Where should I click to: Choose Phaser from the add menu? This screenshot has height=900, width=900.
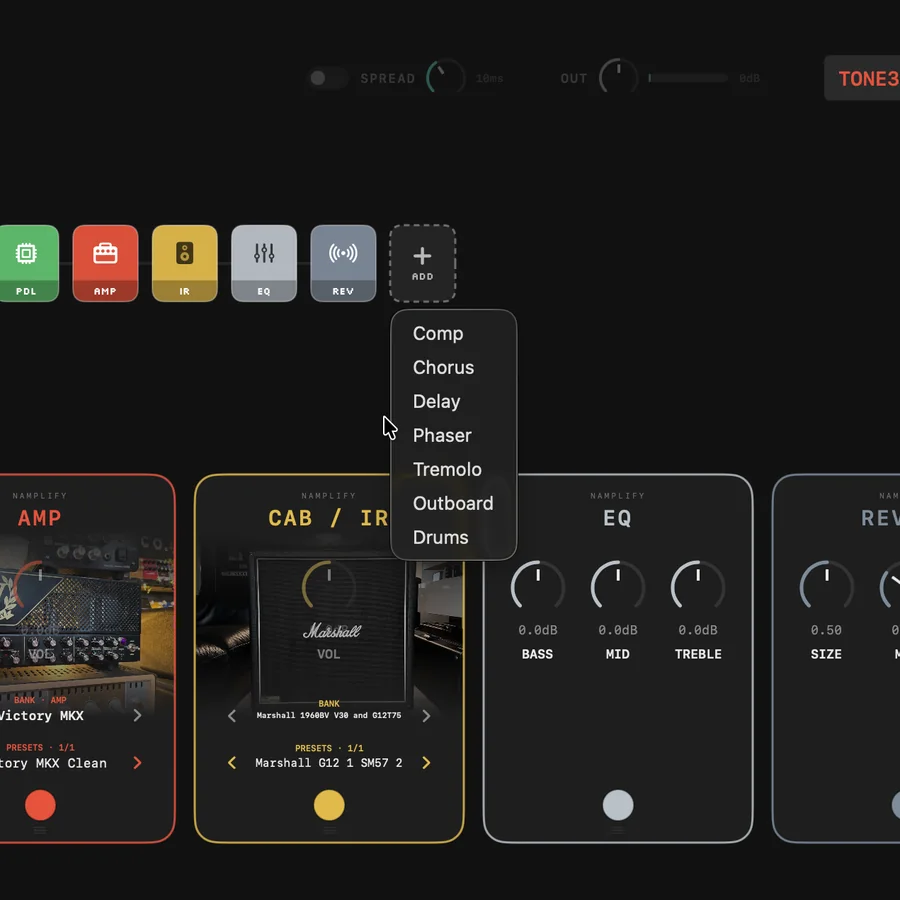pyautogui.click(x=442, y=435)
